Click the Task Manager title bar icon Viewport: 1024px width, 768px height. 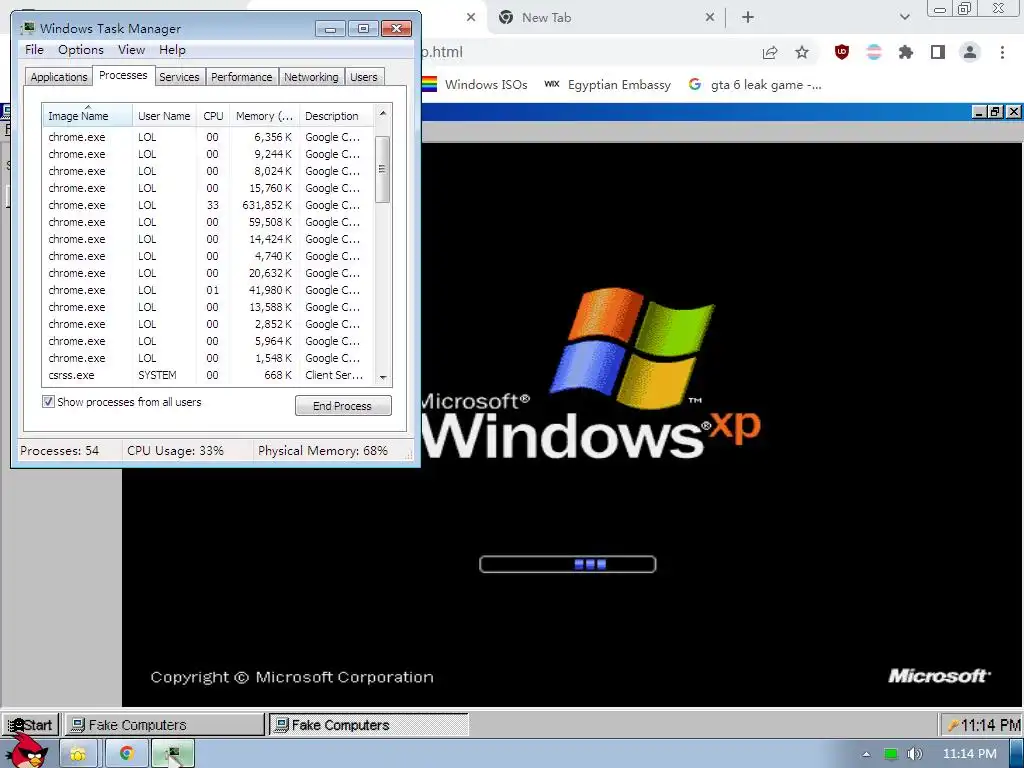28,28
